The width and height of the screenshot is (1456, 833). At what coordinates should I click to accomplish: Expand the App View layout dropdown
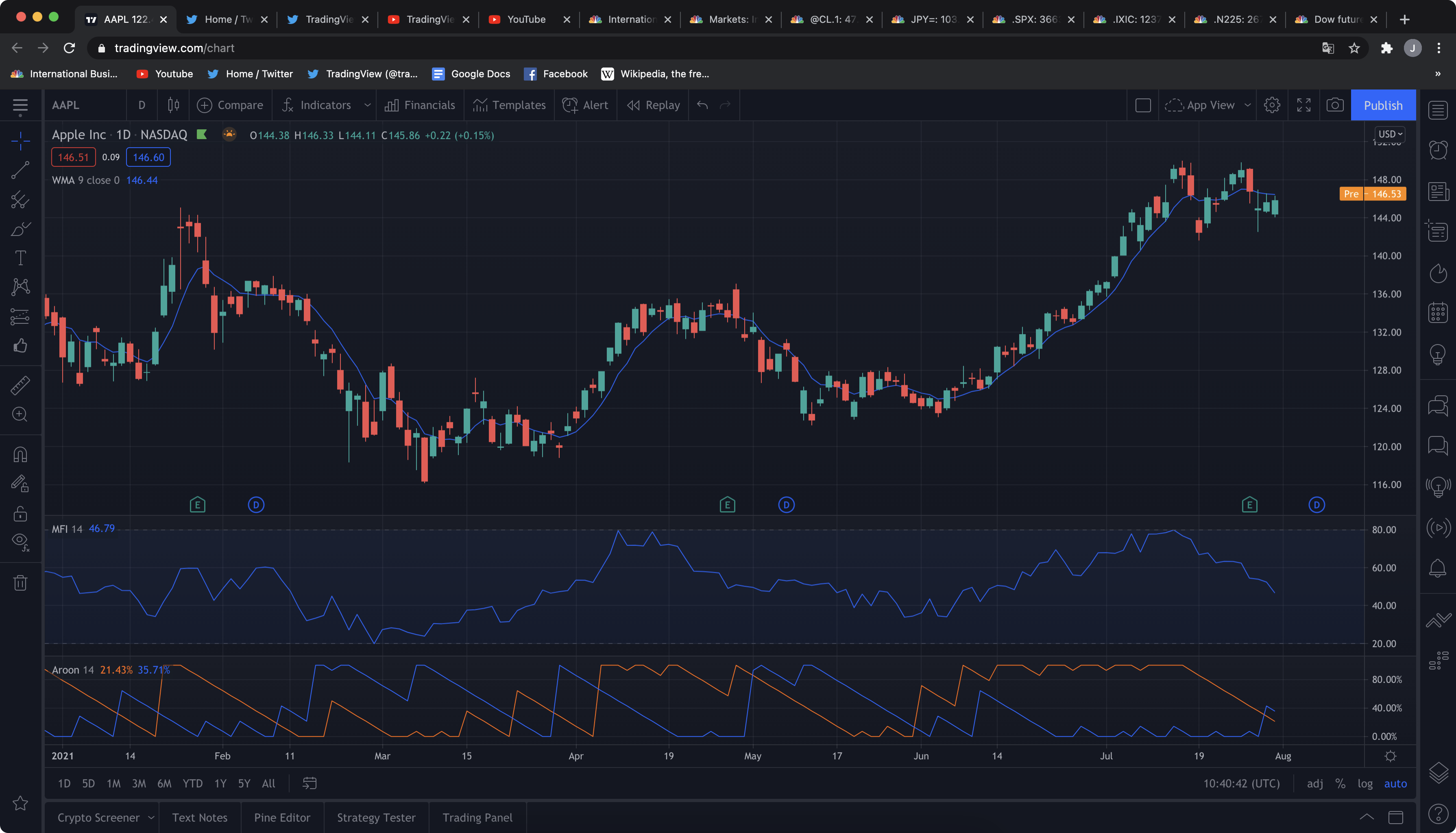(1247, 105)
